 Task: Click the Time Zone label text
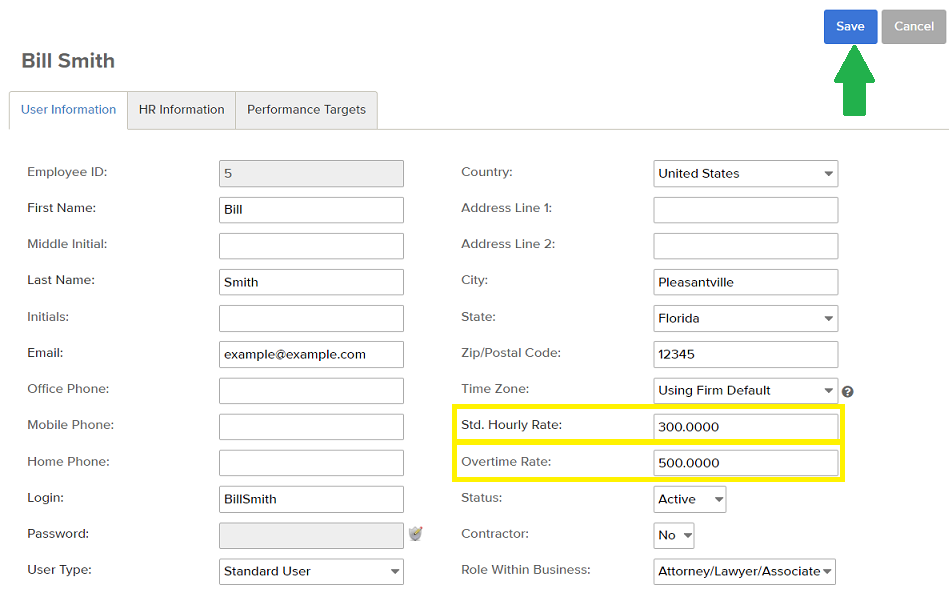[494, 389]
